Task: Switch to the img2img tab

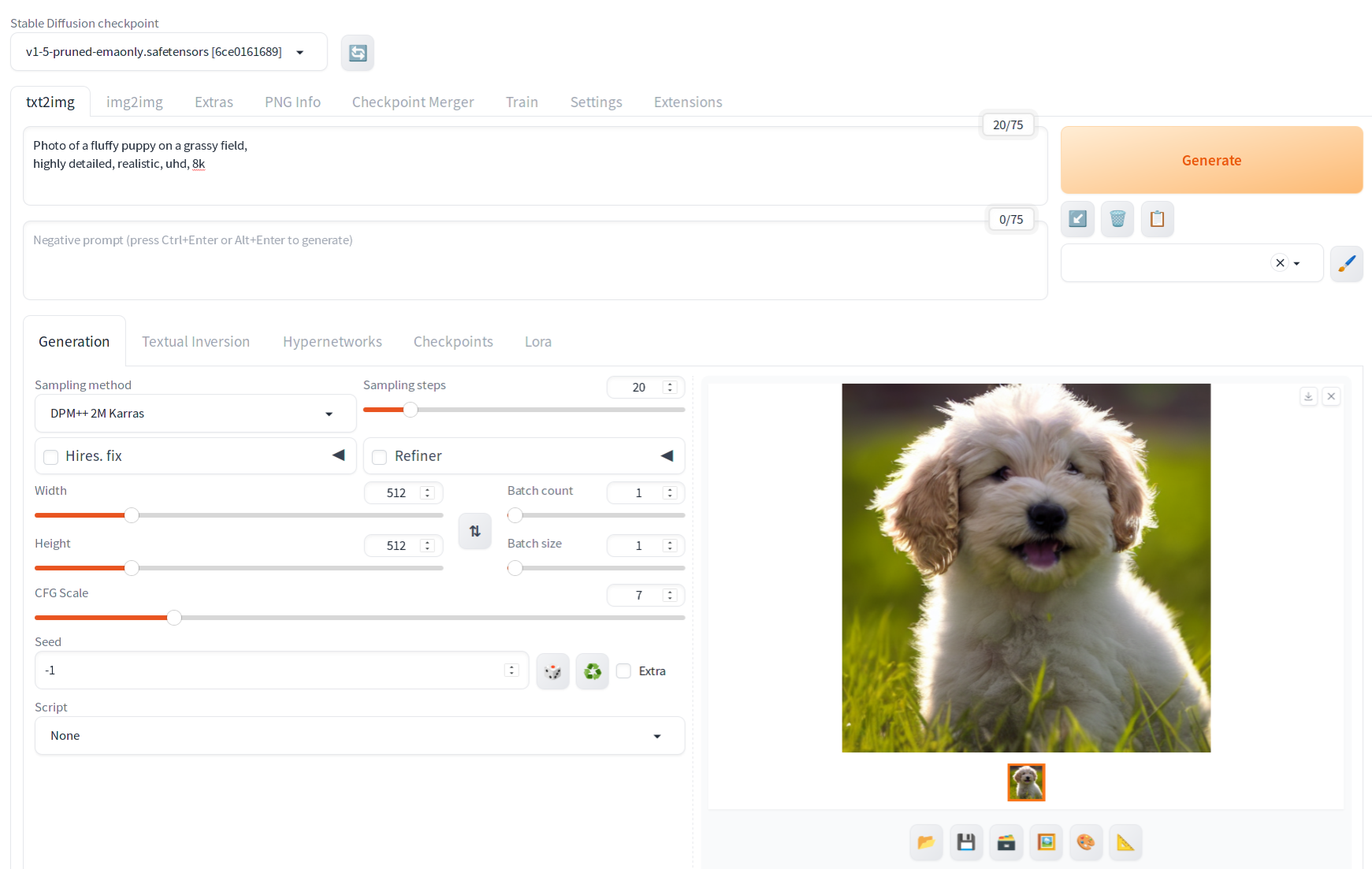Action: [x=134, y=102]
